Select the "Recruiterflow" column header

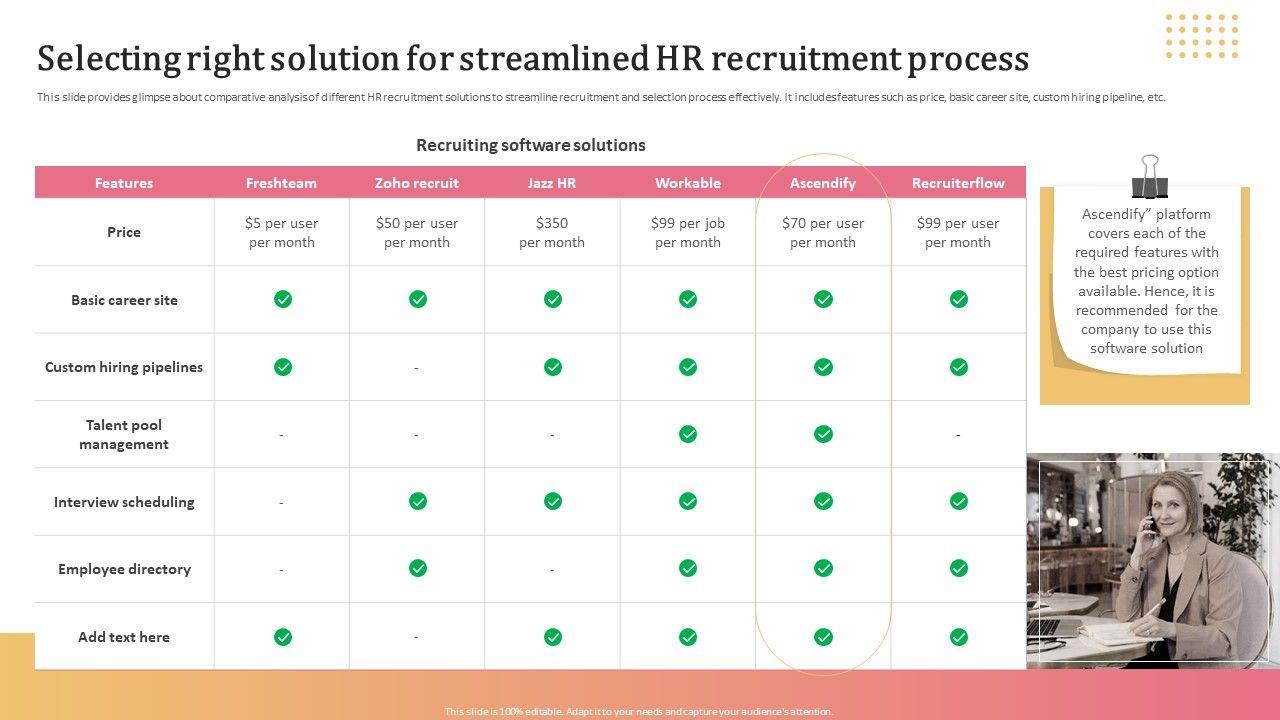(958, 183)
